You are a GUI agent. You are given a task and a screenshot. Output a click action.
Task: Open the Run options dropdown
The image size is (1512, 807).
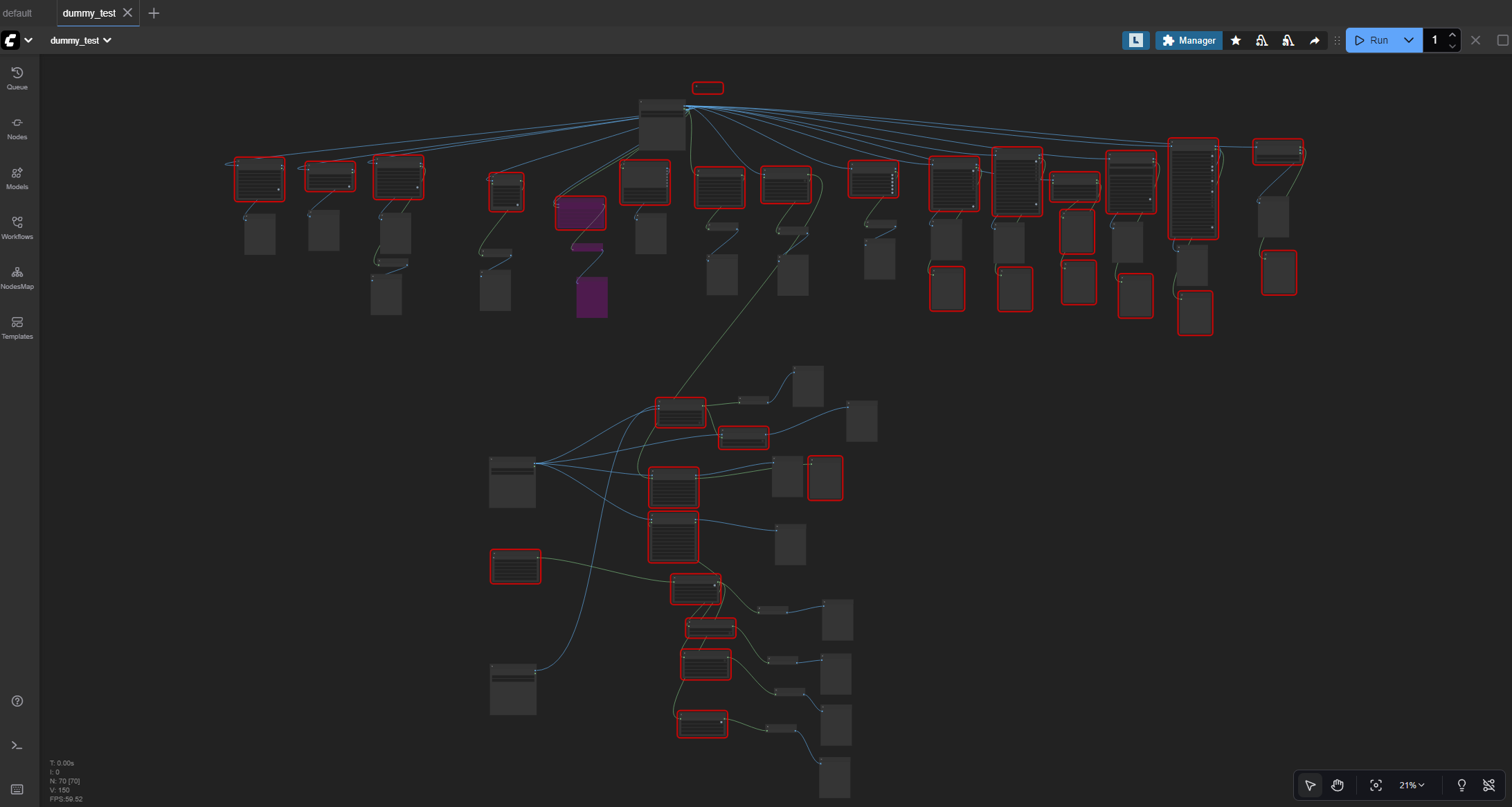pos(1409,40)
